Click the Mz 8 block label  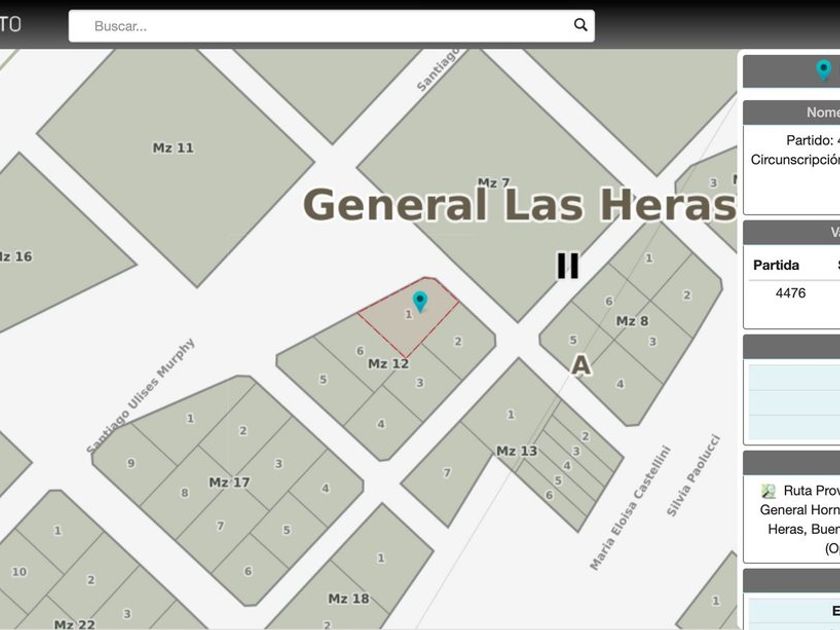point(631,321)
